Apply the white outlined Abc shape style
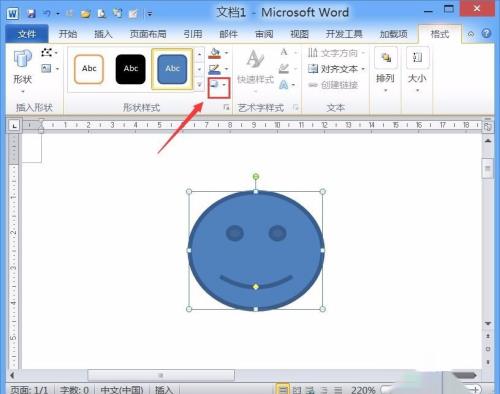Viewport: 500px width, 394px height. (89, 69)
